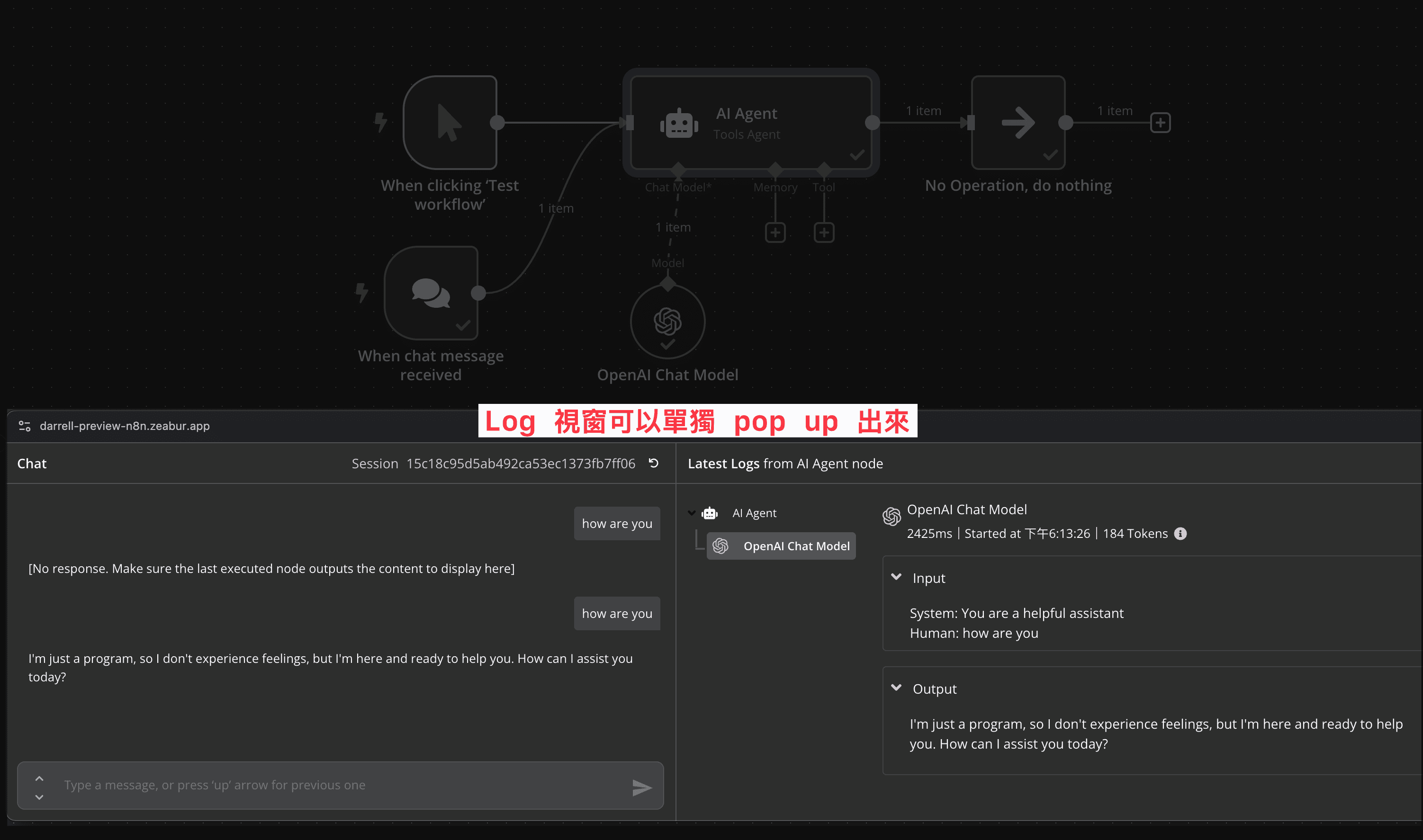
Task: Select OpenAI Chat Model in the log tree
Action: pos(781,545)
